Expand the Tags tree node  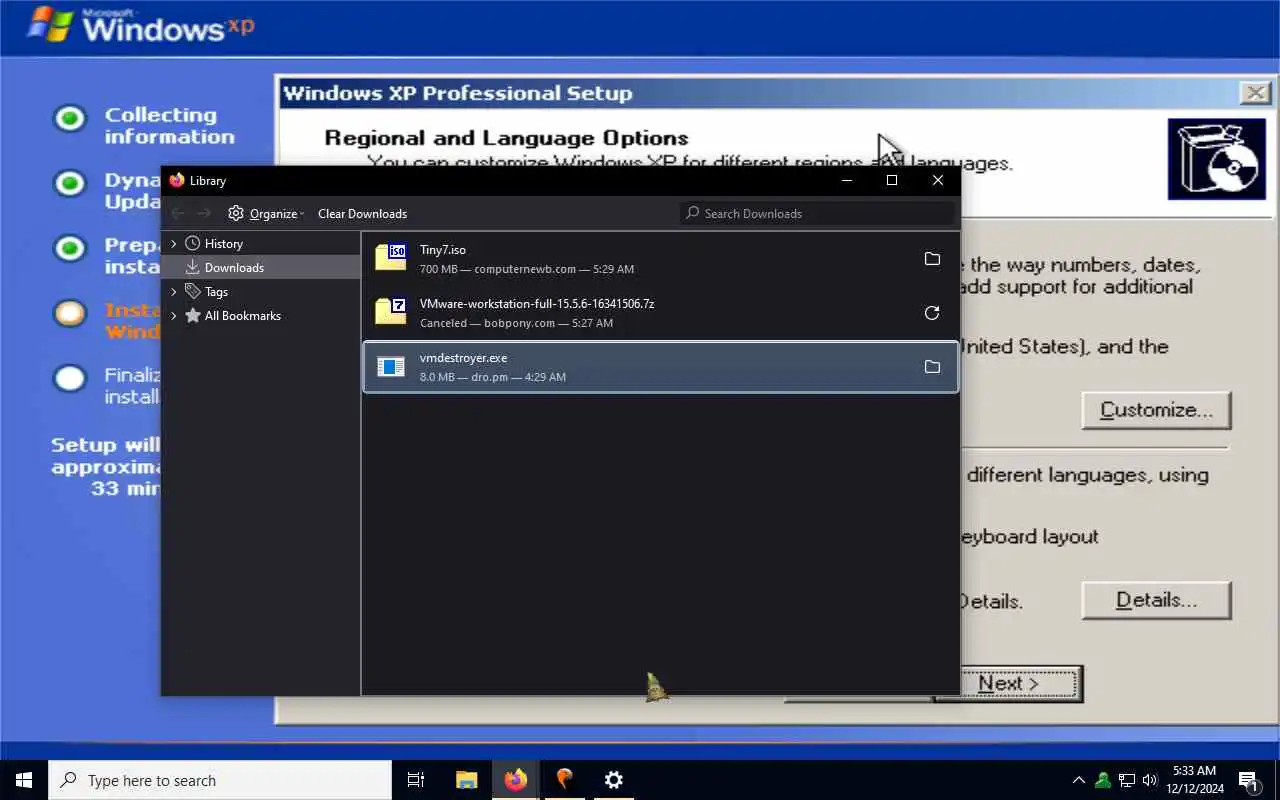(x=174, y=291)
